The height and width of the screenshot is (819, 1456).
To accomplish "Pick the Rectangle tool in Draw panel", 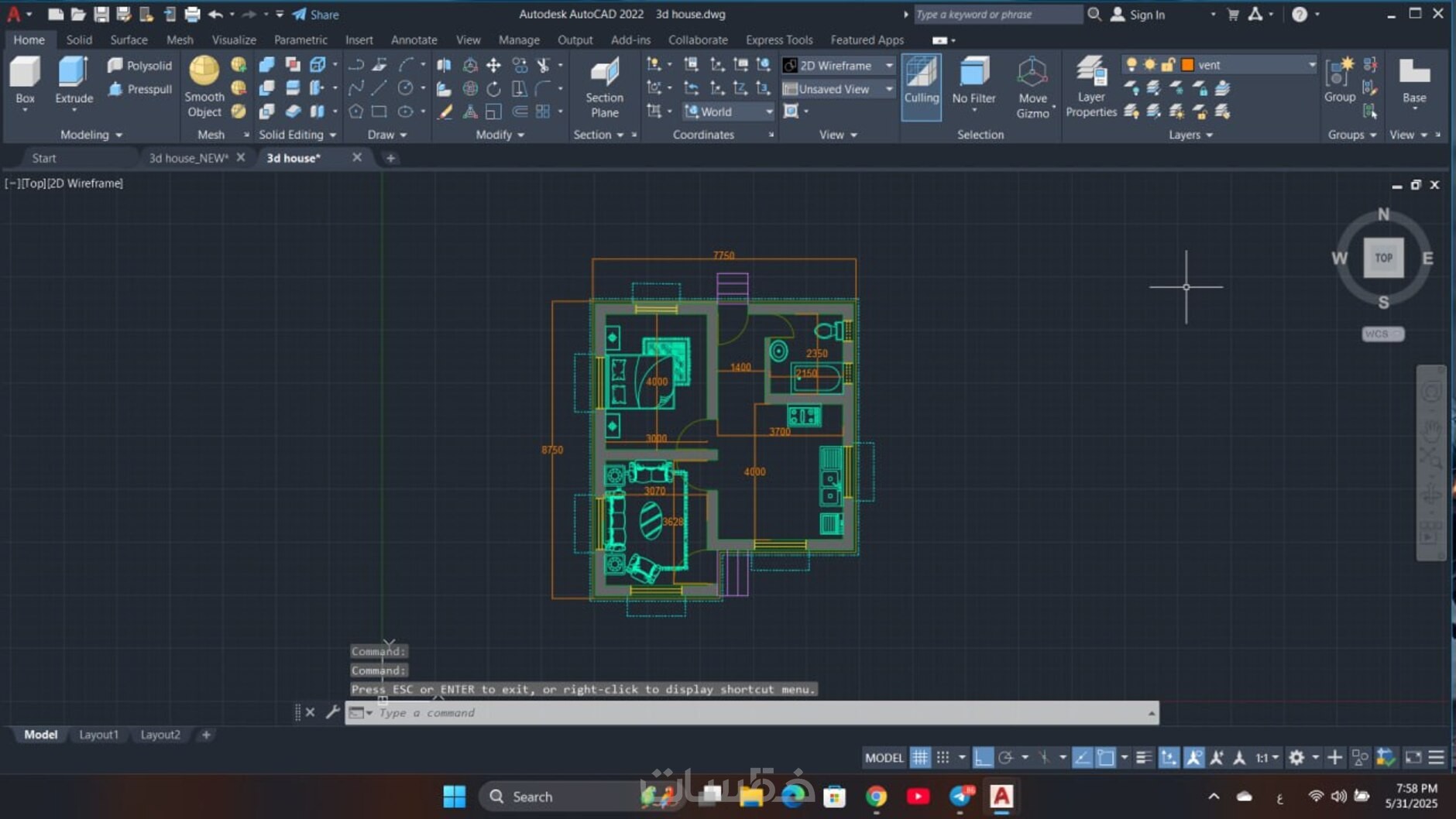I will [379, 111].
